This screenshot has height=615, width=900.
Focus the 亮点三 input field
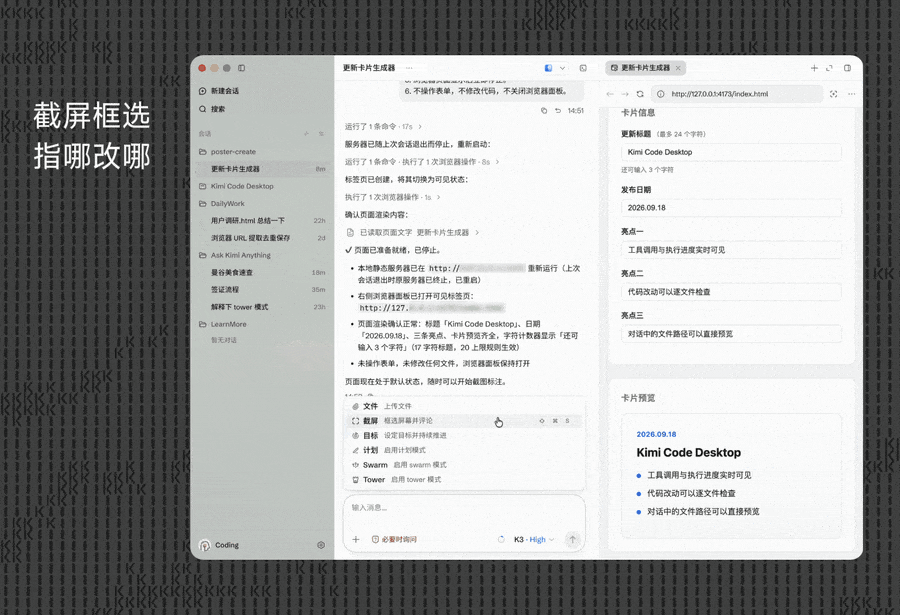point(731,334)
